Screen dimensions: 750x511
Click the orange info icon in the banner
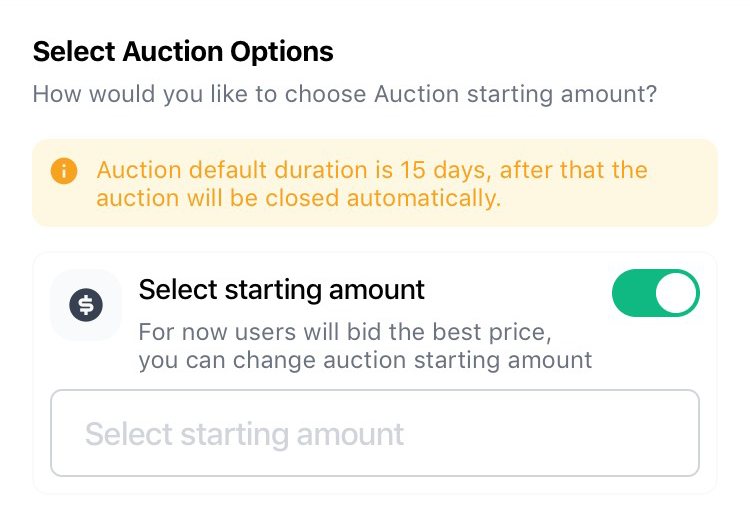64,171
